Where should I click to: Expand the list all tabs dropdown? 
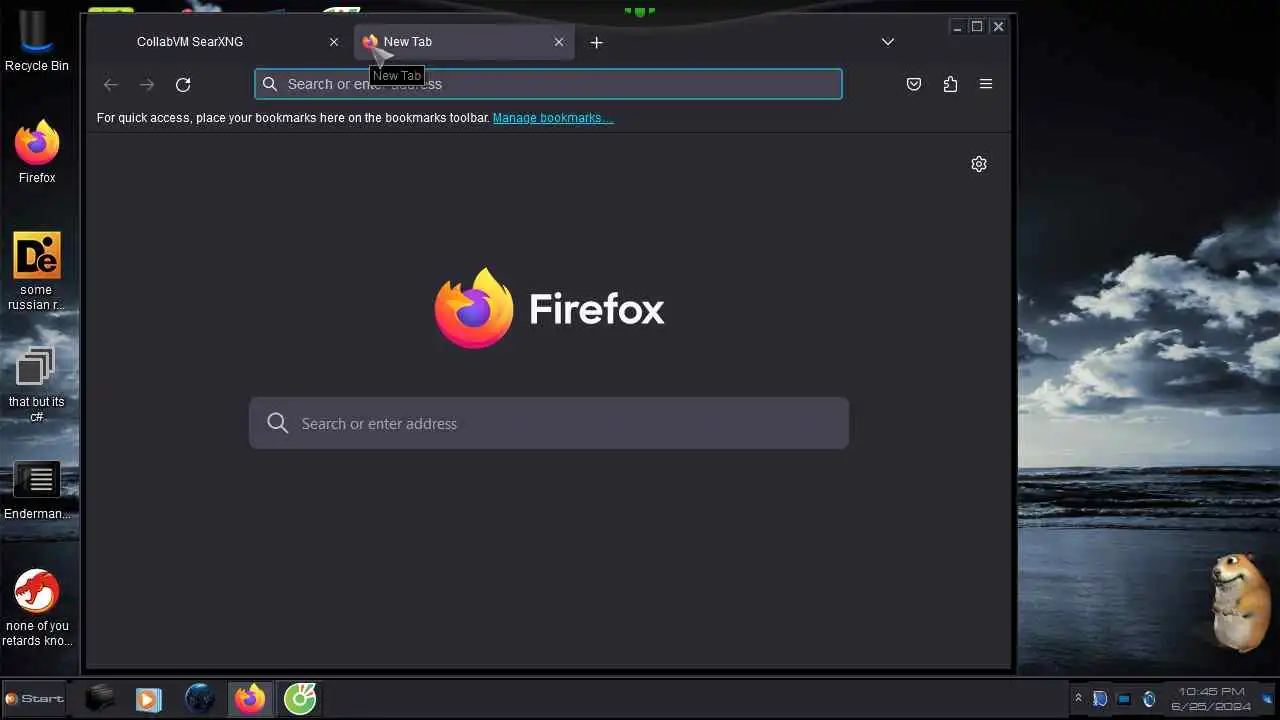click(x=888, y=42)
